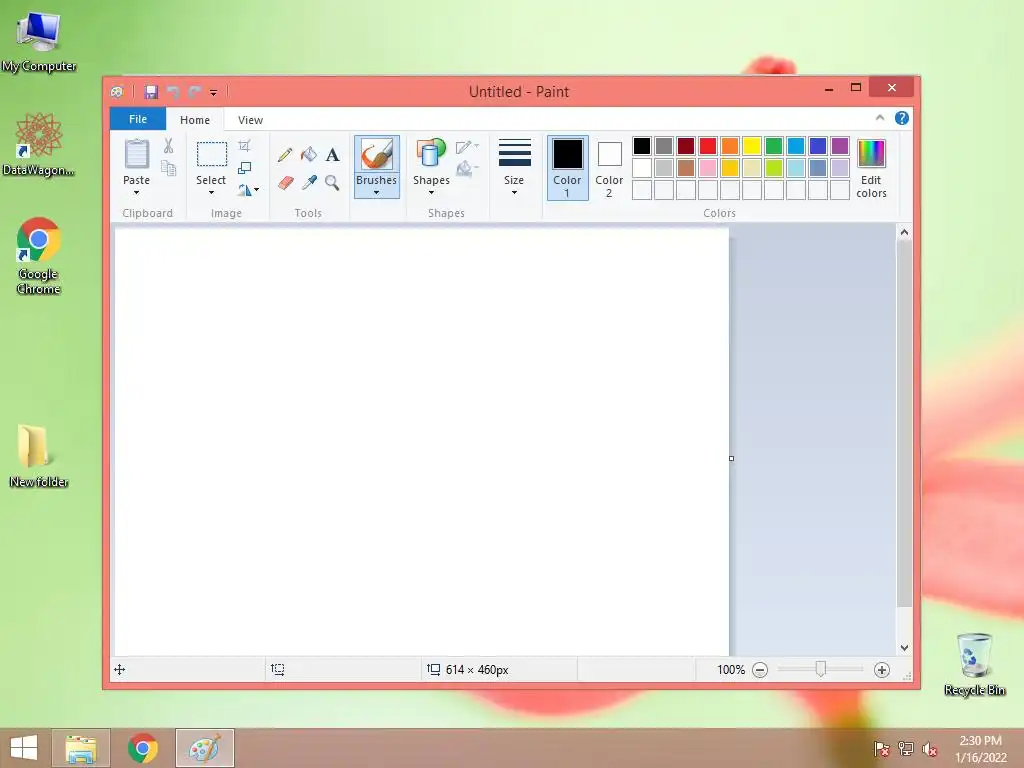Open the File menu

tap(138, 119)
